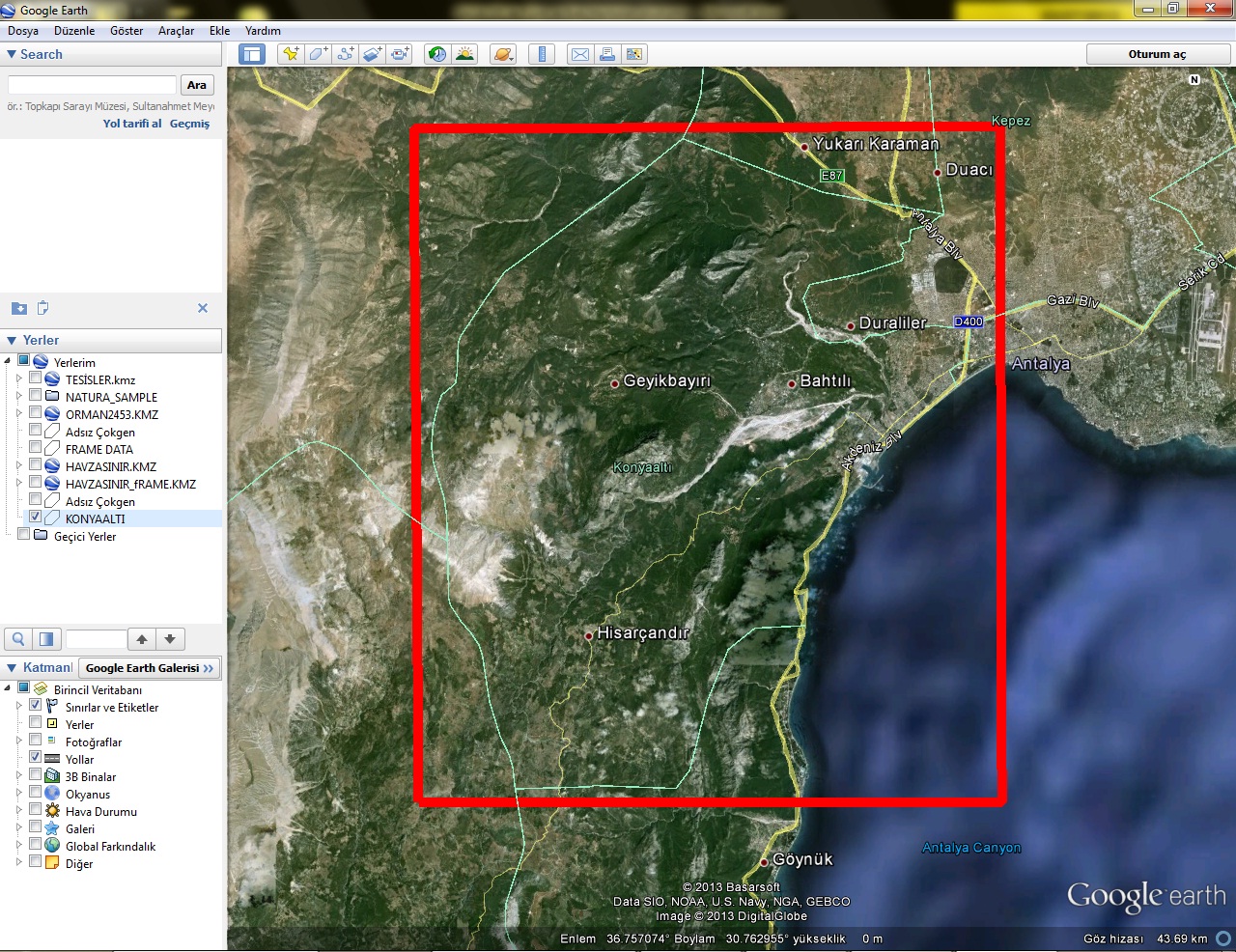
Task: Open the Ruler measurement tool
Action: click(542, 54)
